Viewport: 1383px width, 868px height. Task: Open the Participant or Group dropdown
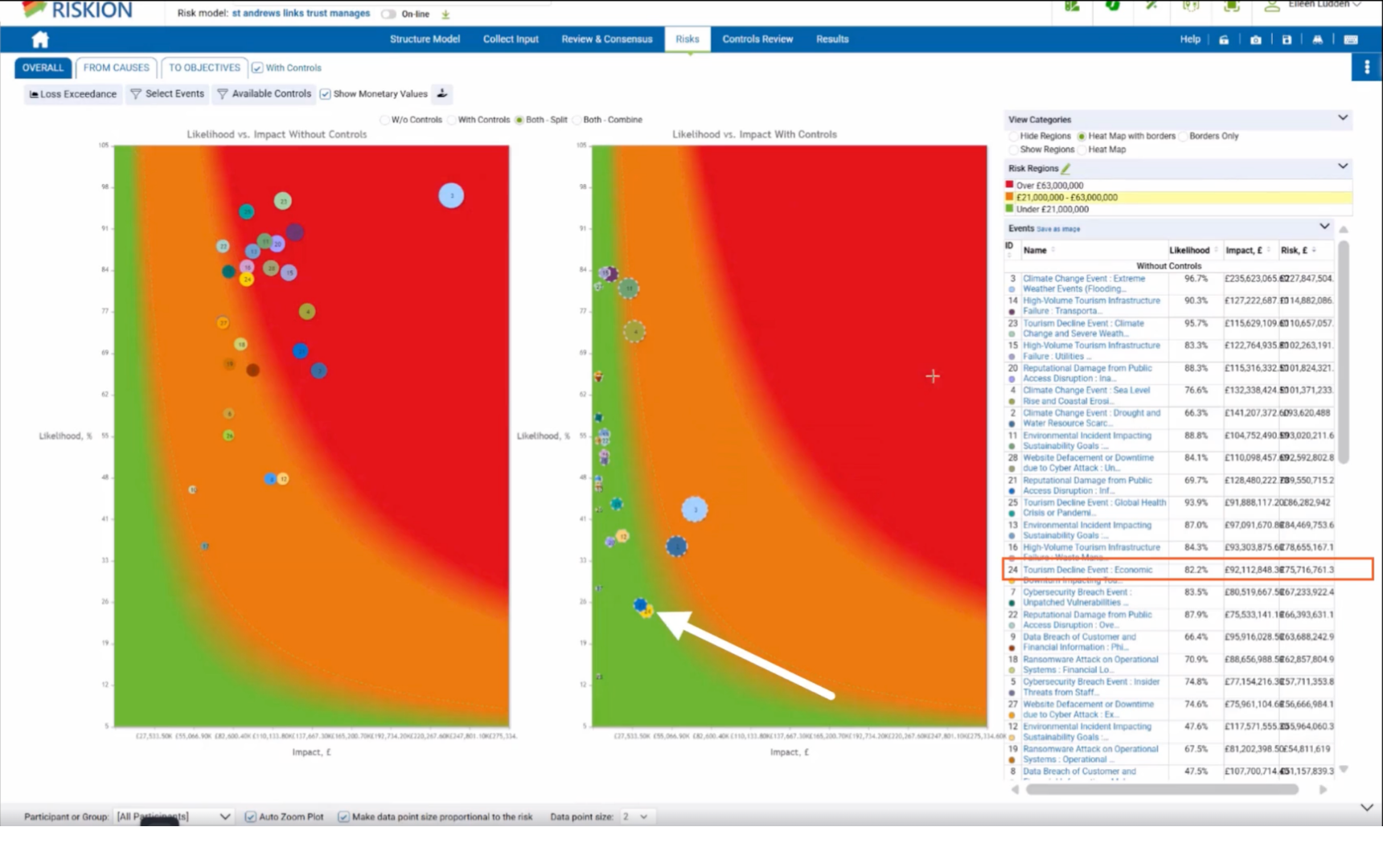pos(173,817)
